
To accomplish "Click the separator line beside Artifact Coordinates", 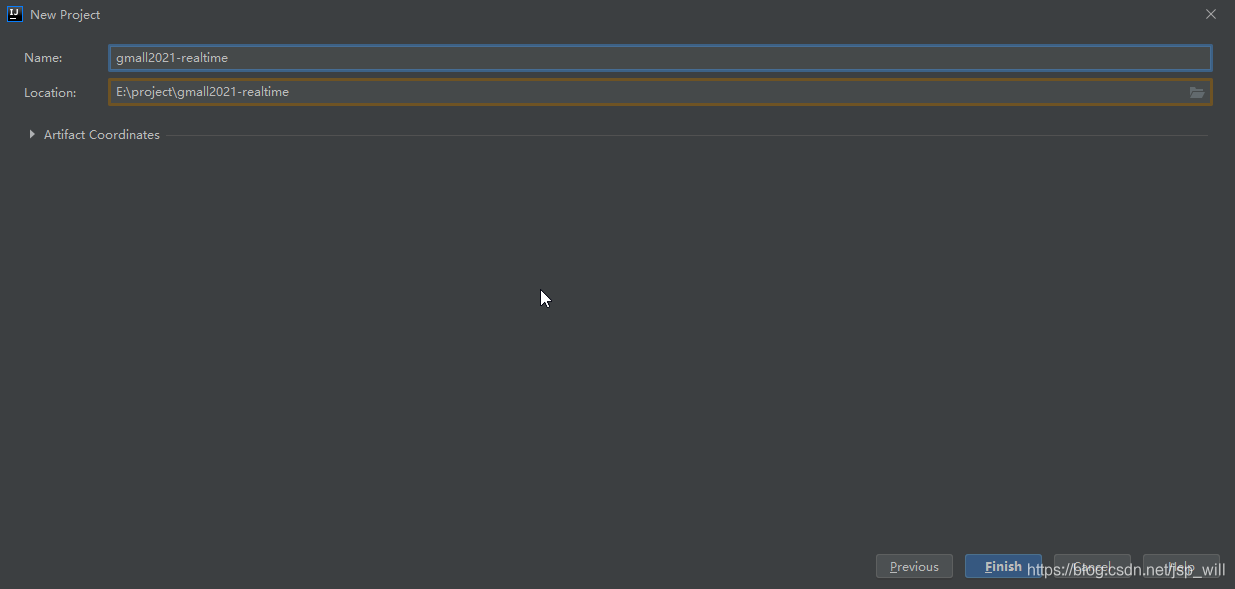I will tap(686, 135).
